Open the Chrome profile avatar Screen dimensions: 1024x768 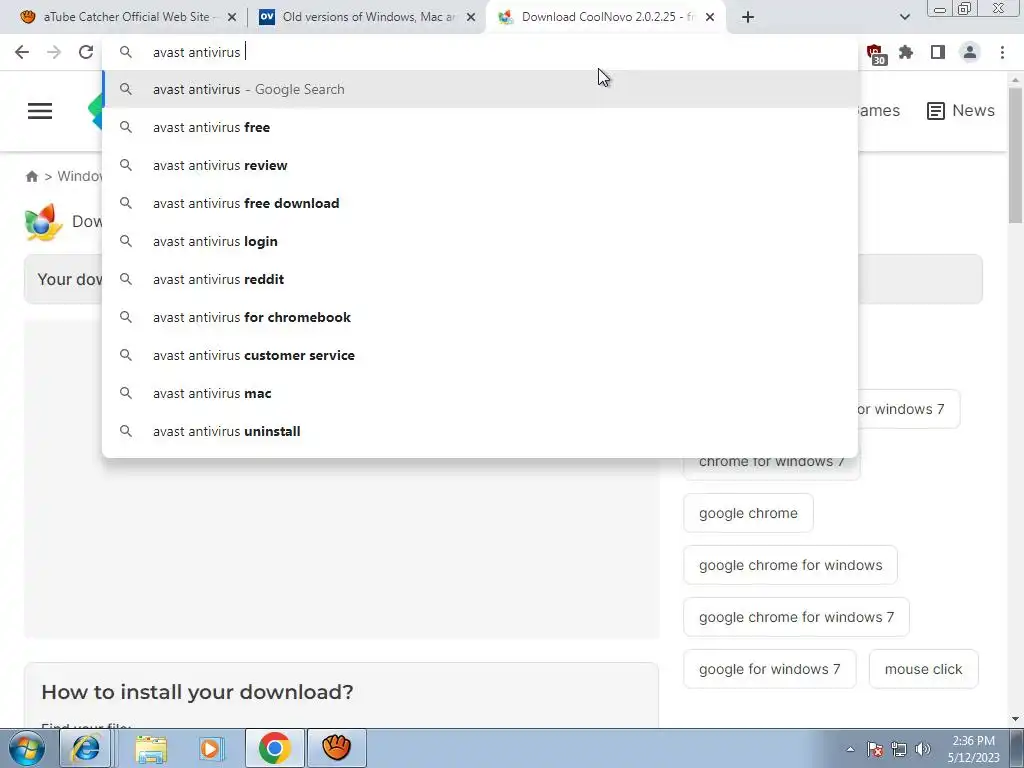click(x=970, y=52)
